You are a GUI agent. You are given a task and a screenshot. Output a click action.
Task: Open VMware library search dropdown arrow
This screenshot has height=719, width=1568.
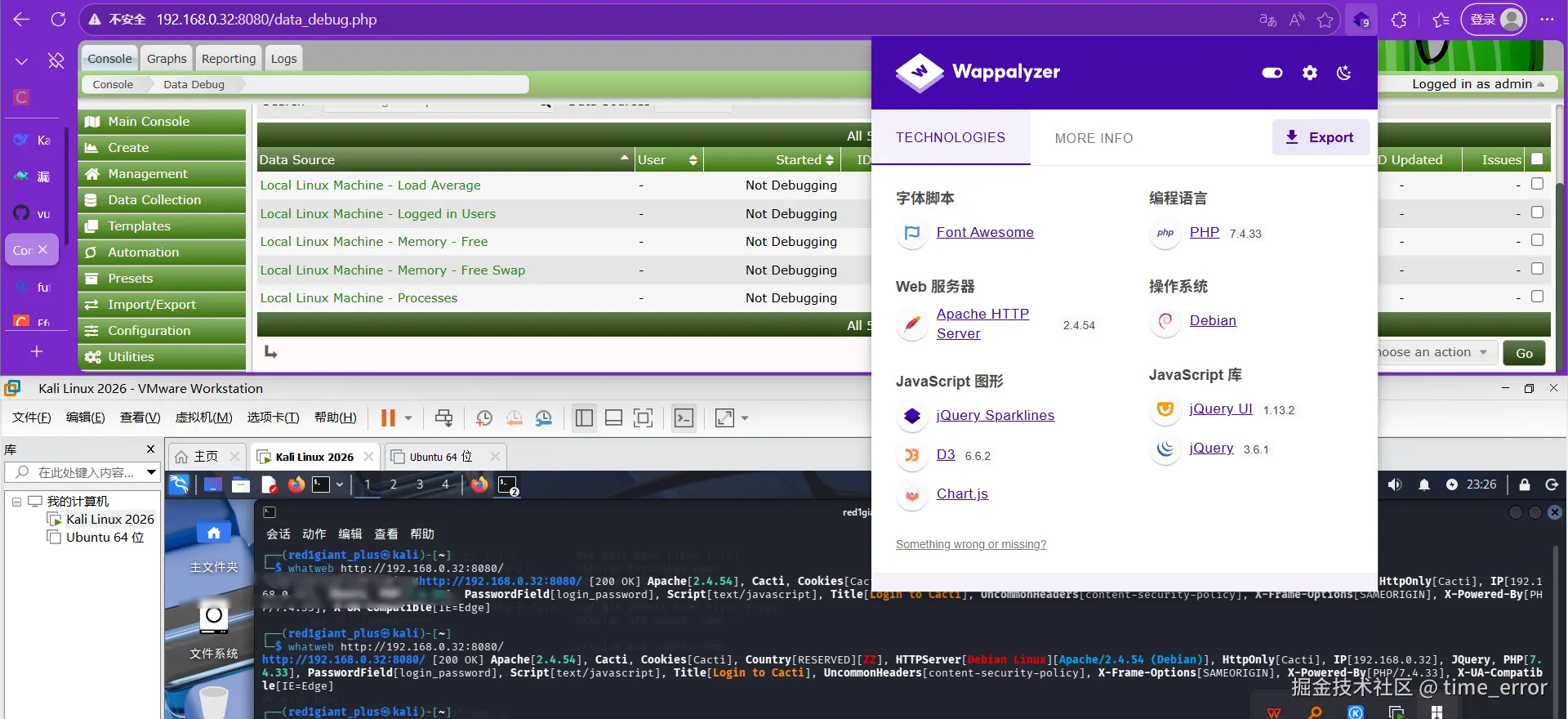click(151, 472)
